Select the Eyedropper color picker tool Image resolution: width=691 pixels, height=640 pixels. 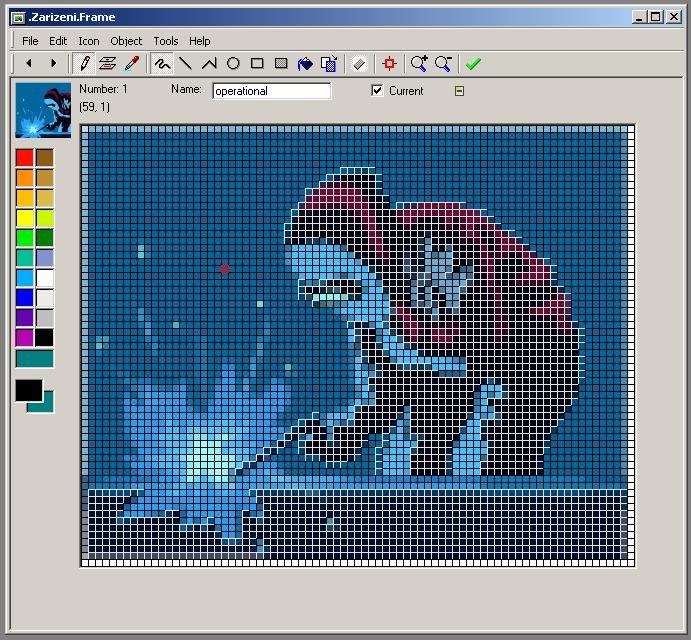tap(132, 63)
